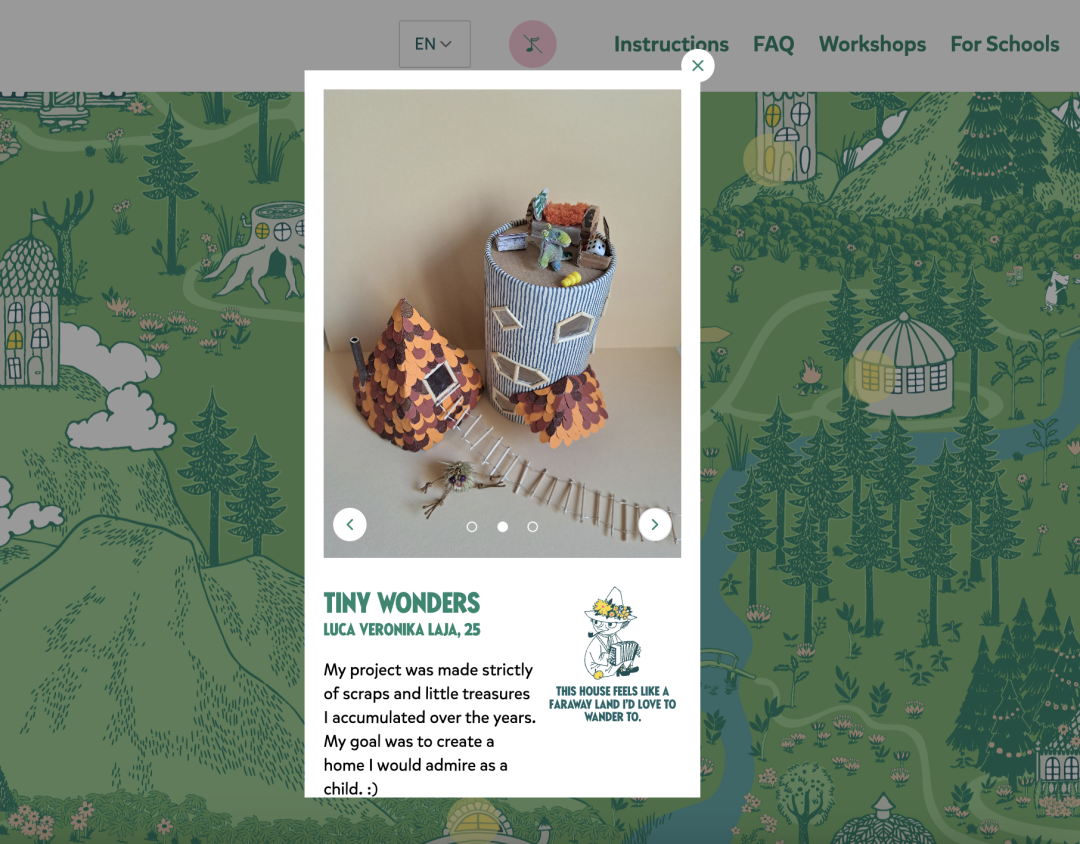
Task: Click the yellow-domed house at bottom
Action: point(475,821)
